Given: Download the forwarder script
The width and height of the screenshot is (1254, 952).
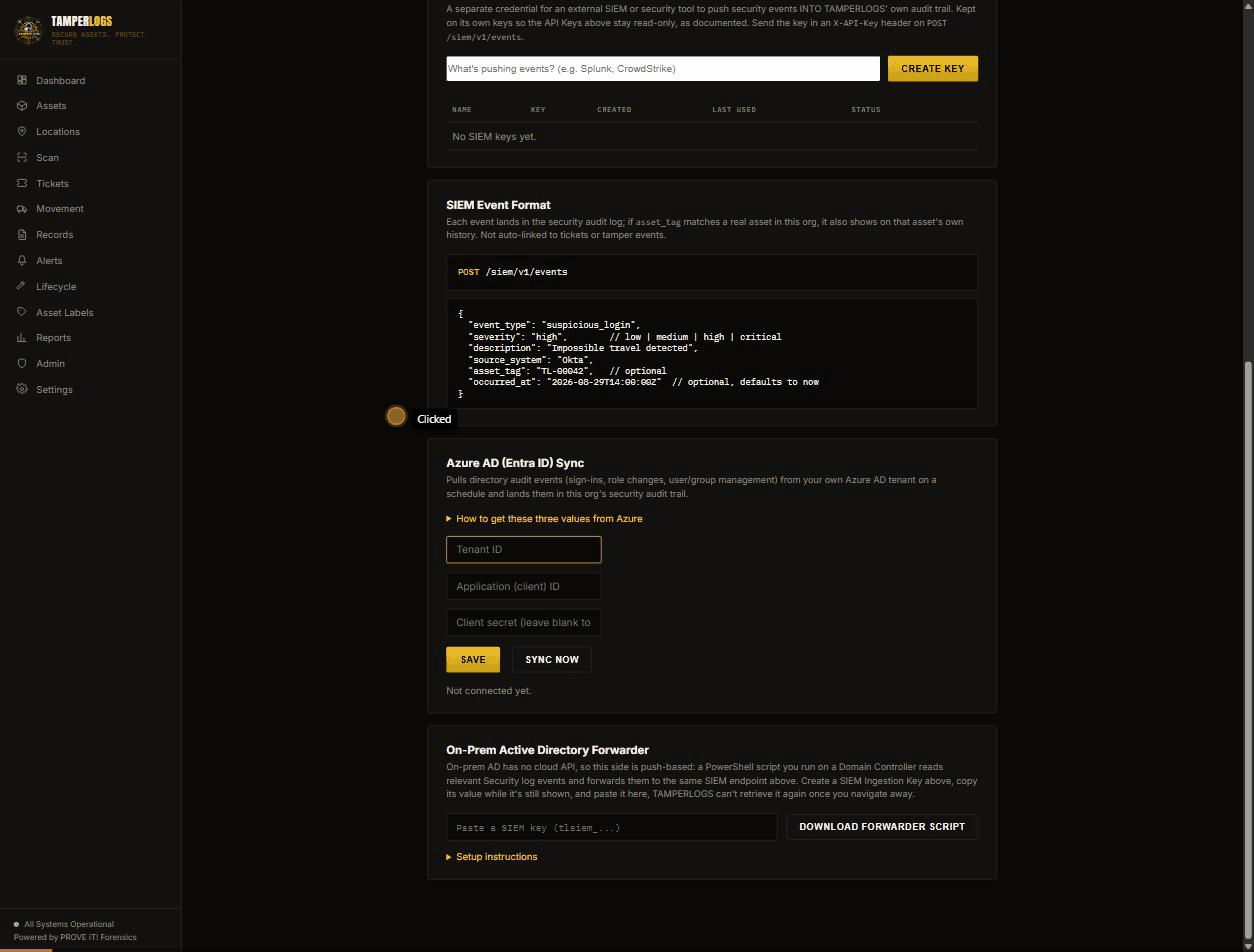Looking at the screenshot, I should coord(882,826).
